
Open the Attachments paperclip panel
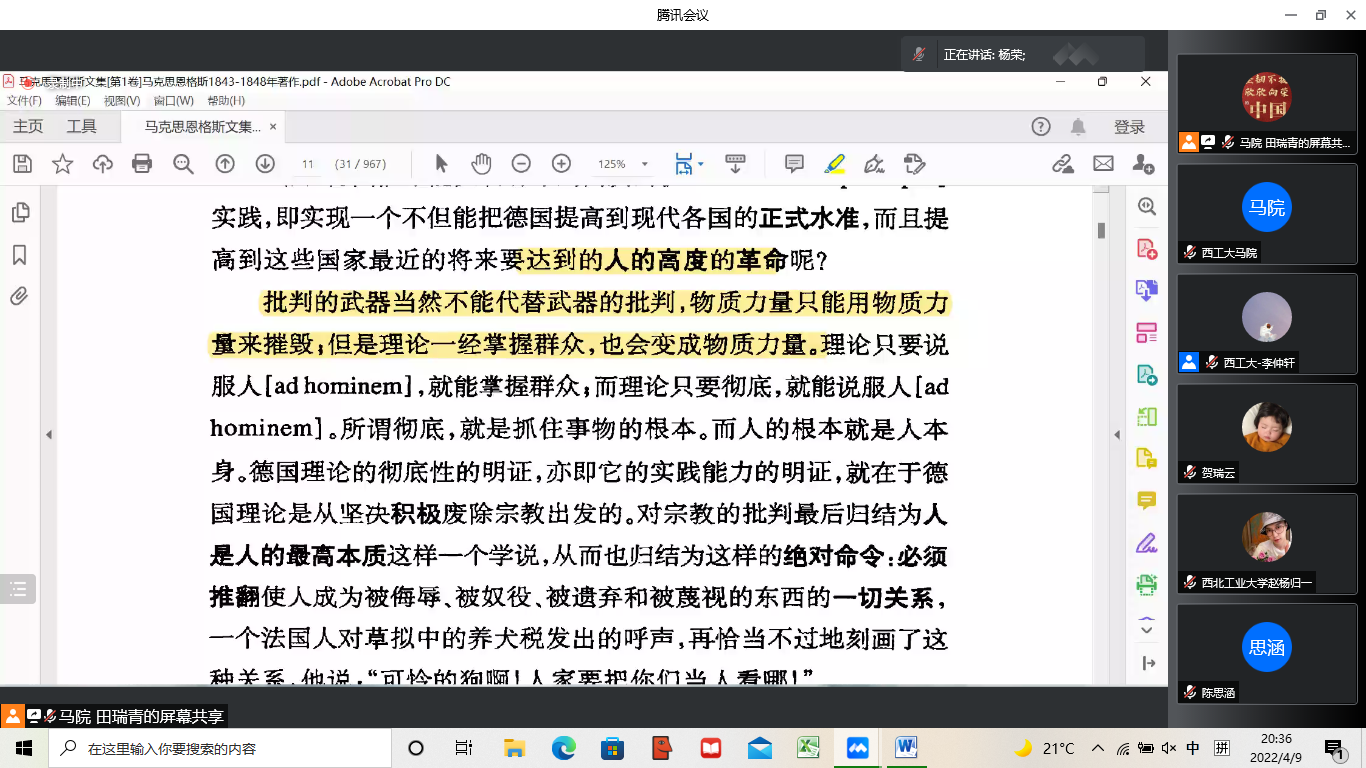pos(19,296)
